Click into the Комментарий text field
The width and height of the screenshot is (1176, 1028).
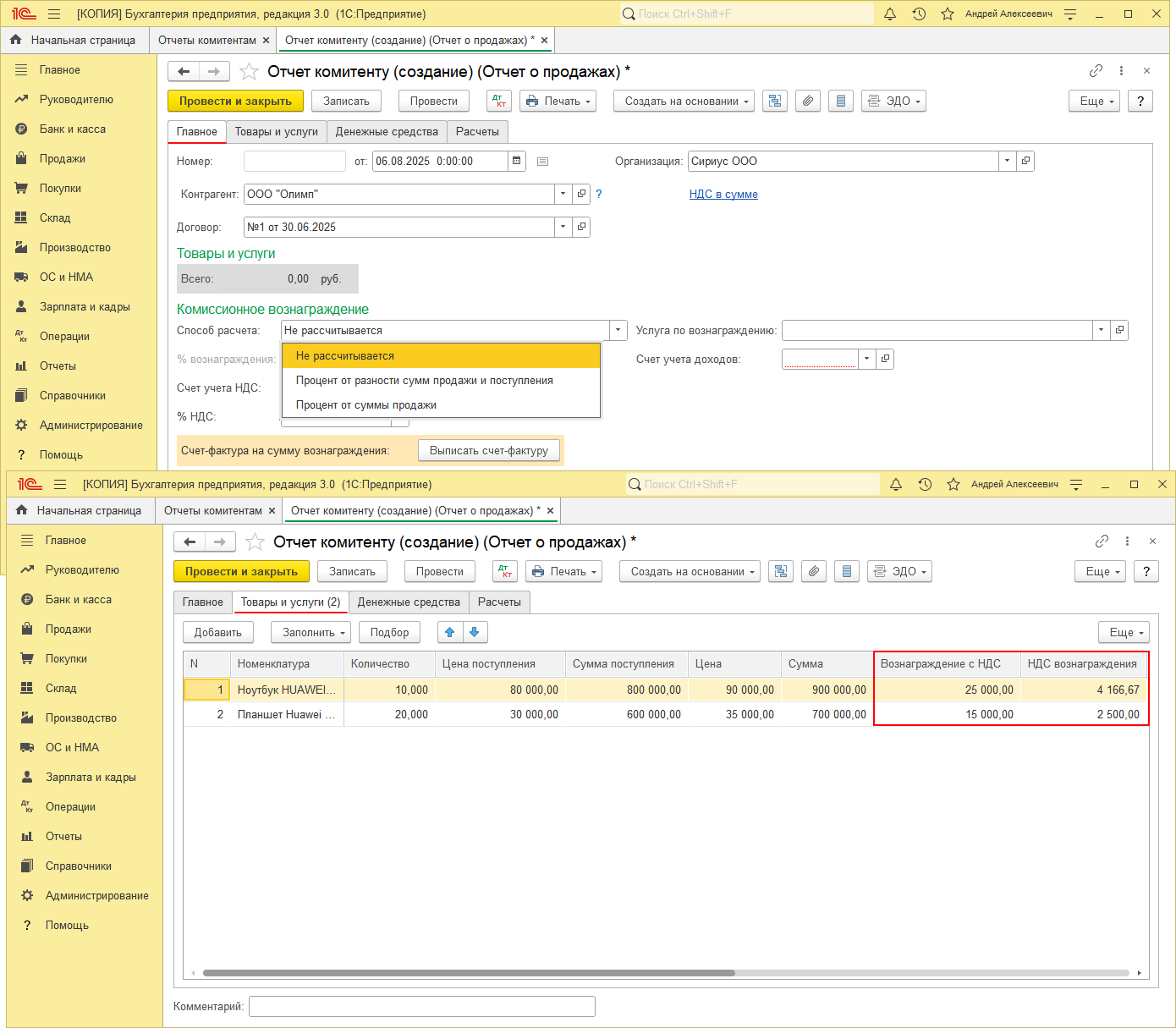pyautogui.click(x=421, y=1006)
